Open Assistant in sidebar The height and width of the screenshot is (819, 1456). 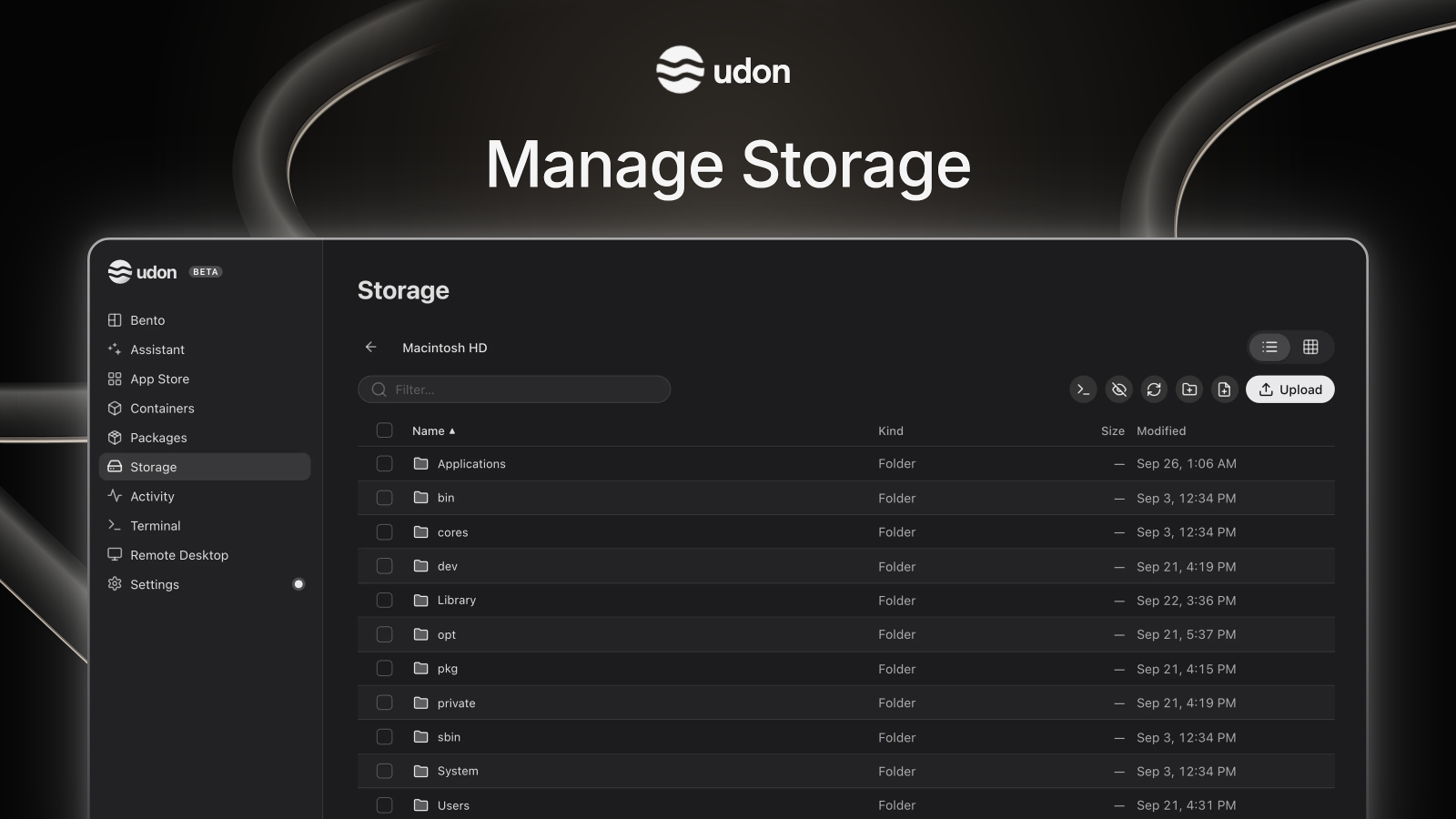205,349
